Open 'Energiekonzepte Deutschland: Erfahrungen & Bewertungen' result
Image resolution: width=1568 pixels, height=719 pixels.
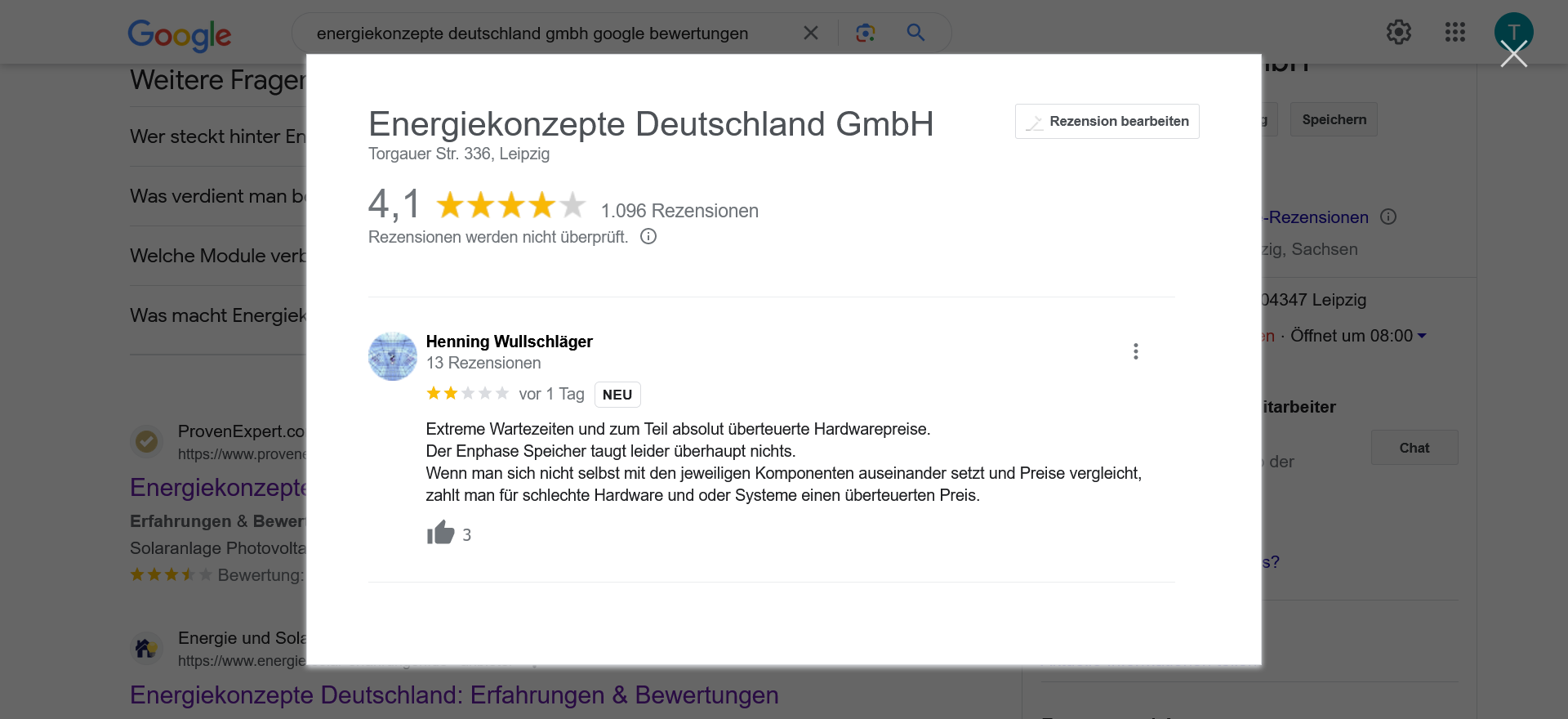point(454,694)
